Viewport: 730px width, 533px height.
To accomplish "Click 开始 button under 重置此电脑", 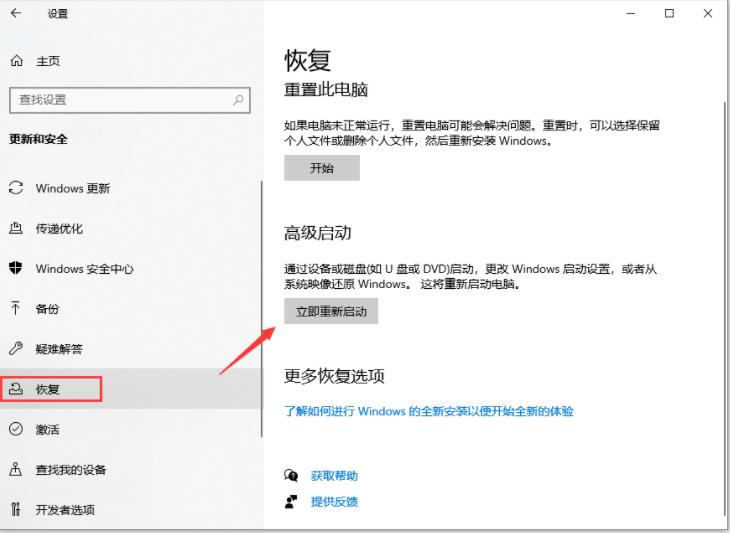I will [x=322, y=168].
